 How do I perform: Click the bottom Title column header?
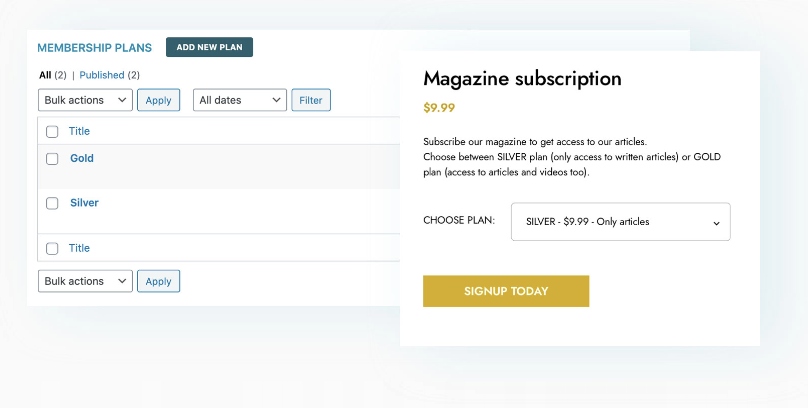pyautogui.click(x=79, y=248)
